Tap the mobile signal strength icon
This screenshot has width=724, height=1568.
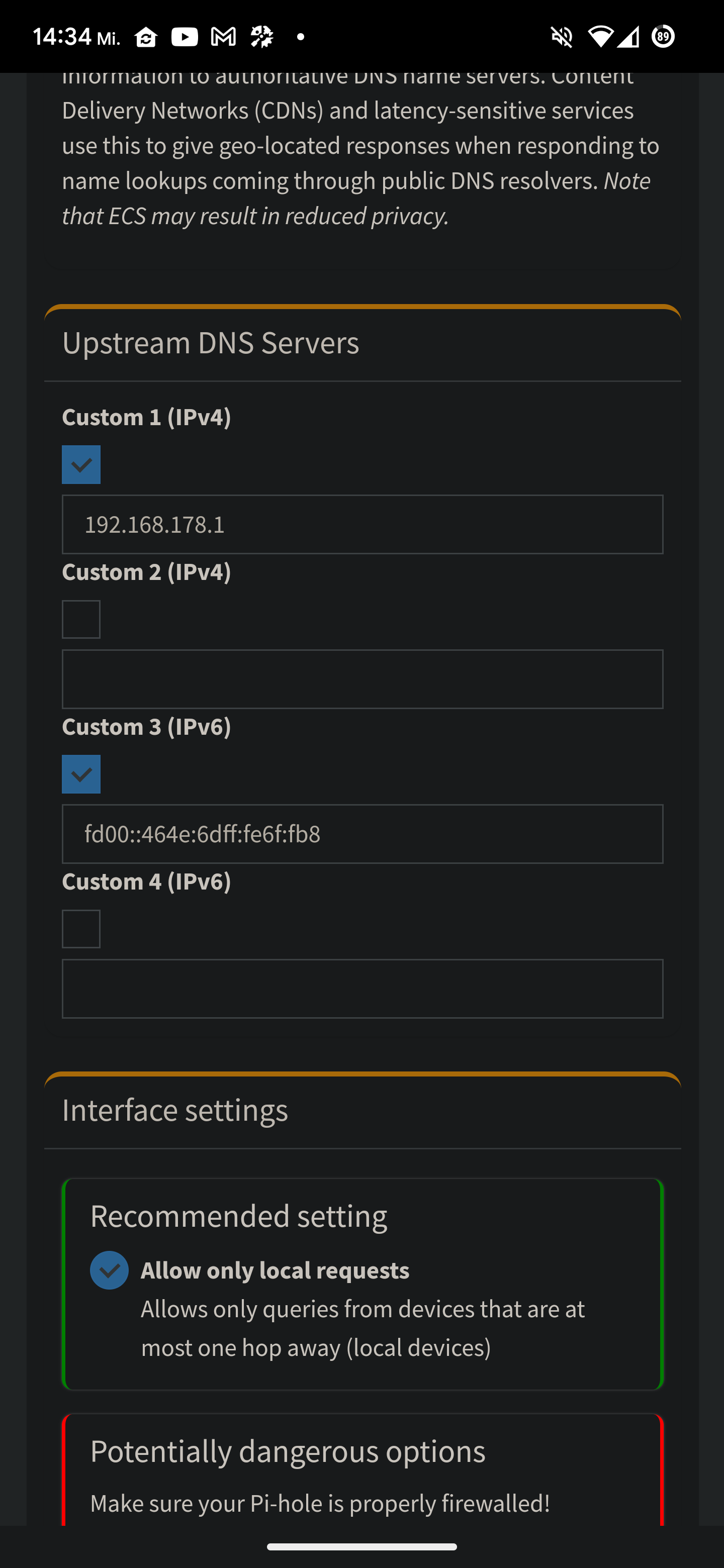click(628, 37)
